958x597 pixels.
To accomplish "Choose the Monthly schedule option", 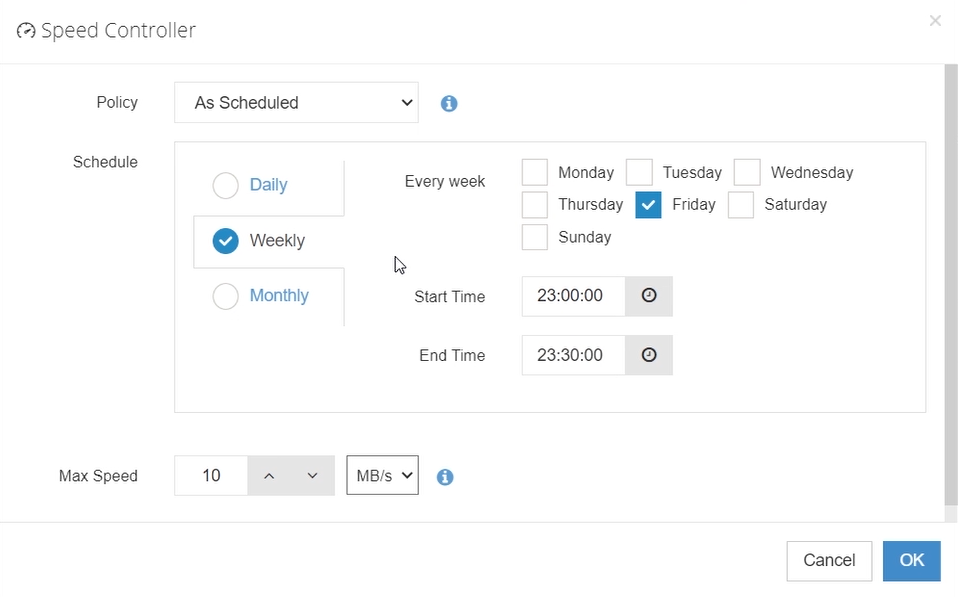I will (225, 296).
